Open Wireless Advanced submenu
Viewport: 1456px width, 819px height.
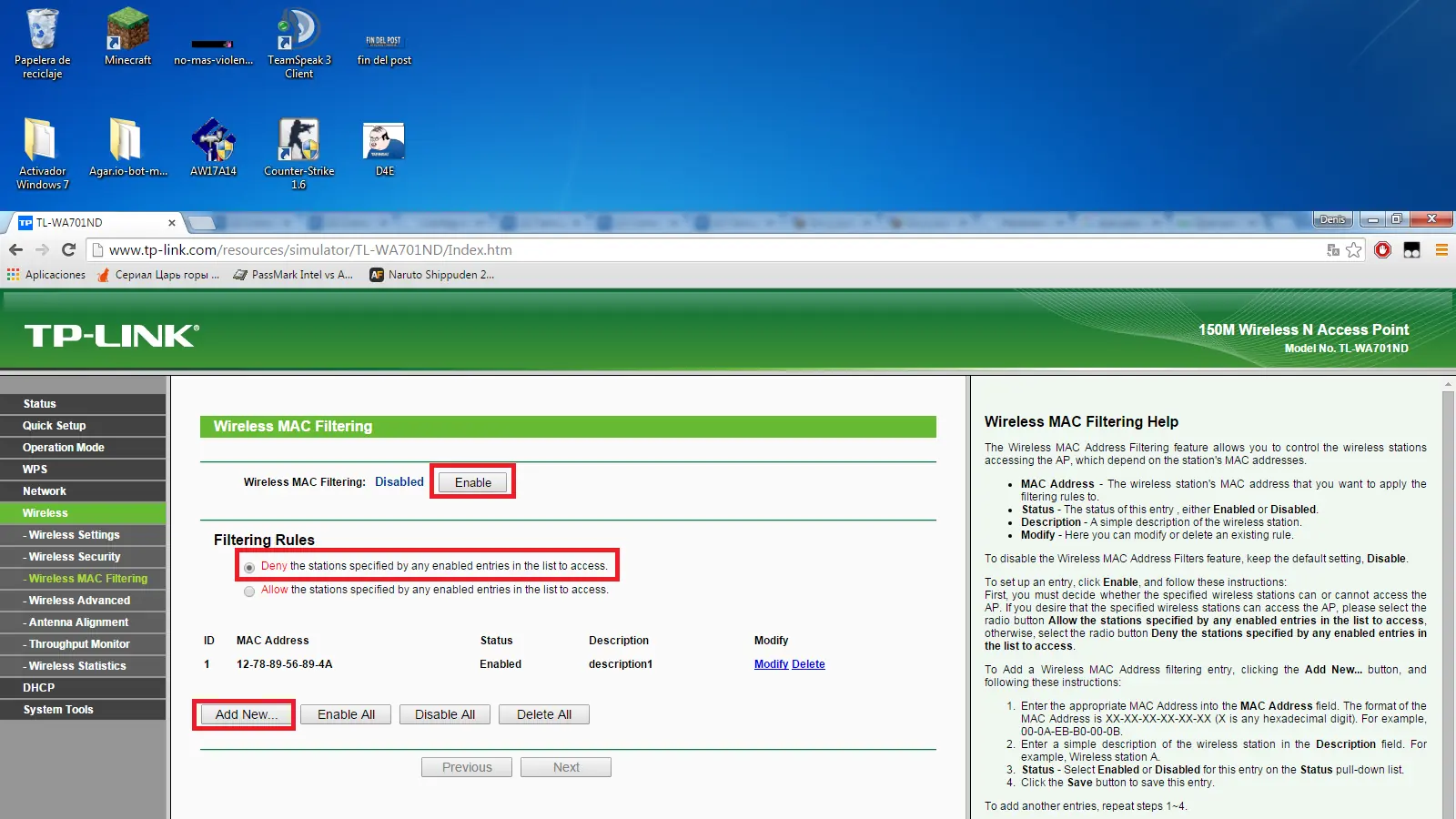coord(83,601)
